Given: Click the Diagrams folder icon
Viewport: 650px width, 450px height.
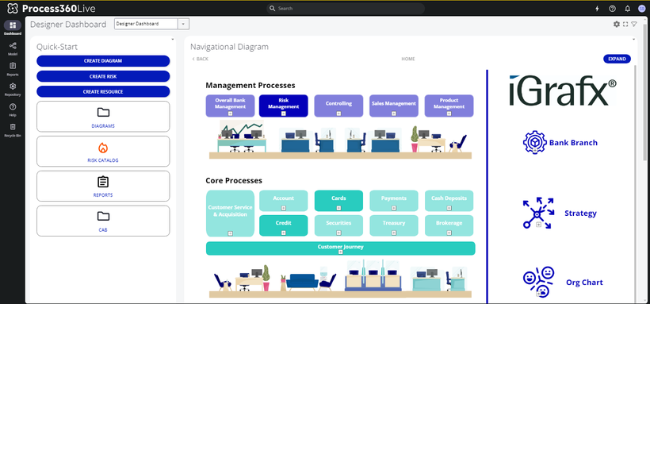Looking at the screenshot, I should (x=103, y=112).
